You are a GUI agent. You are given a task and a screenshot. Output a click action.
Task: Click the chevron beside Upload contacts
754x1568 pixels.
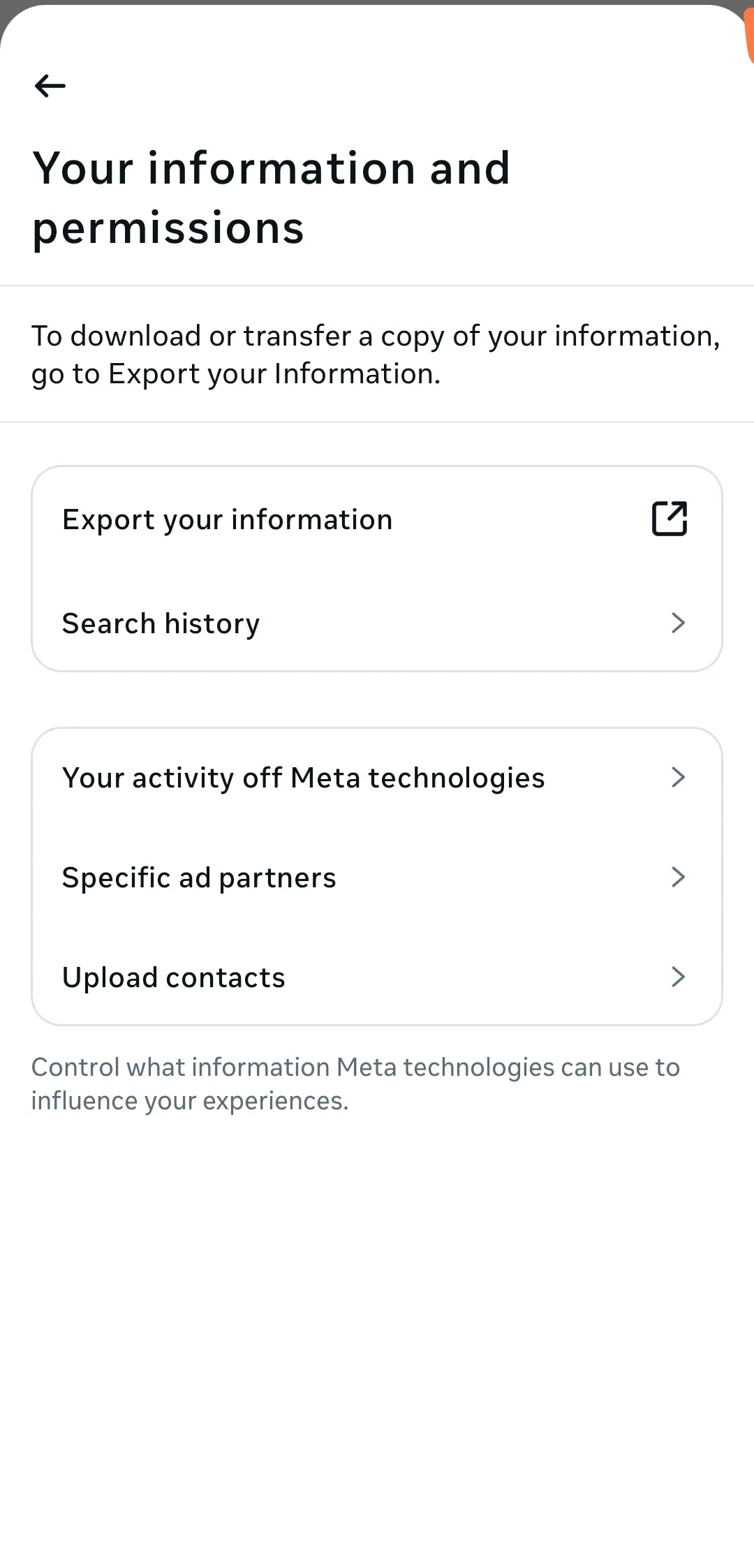click(677, 977)
